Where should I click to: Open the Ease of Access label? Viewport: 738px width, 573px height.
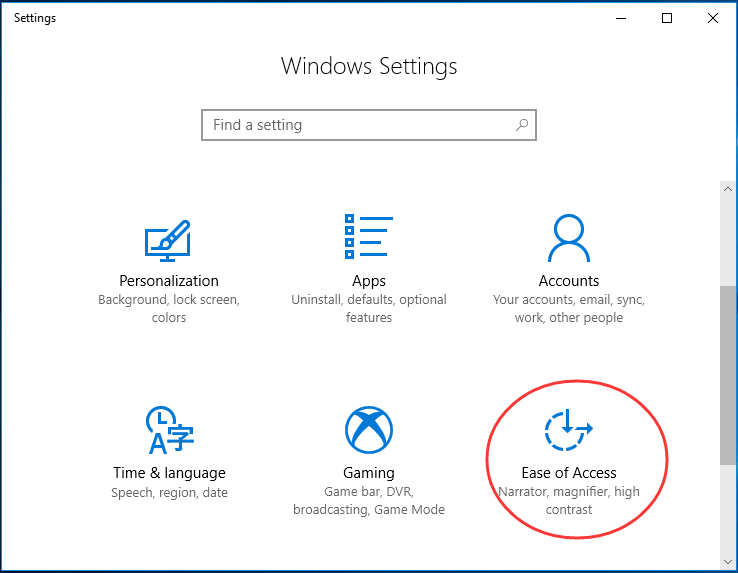568,473
